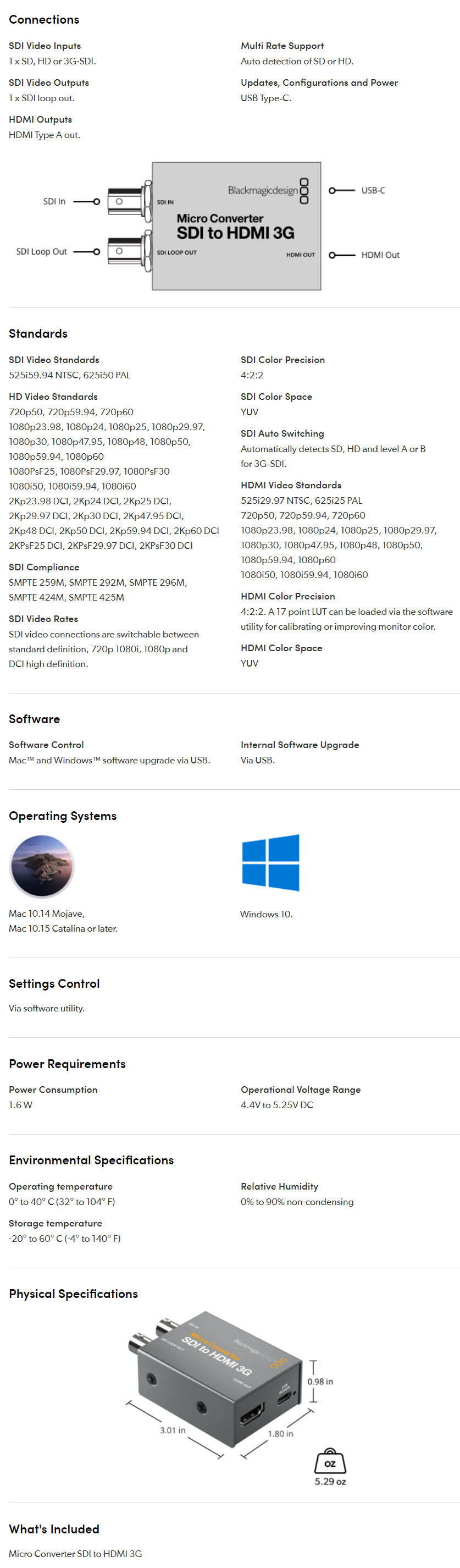Image resolution: width=460 pixels, height=1568 pixels.
Task: Click the Blackmagicdesign logo on the diagram
Action: (x=268, y=190)
